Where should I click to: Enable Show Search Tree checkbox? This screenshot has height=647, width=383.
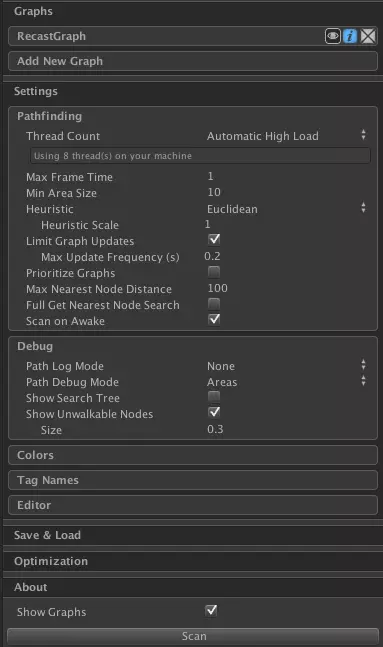pyautogui.click(x=214, y=397)
